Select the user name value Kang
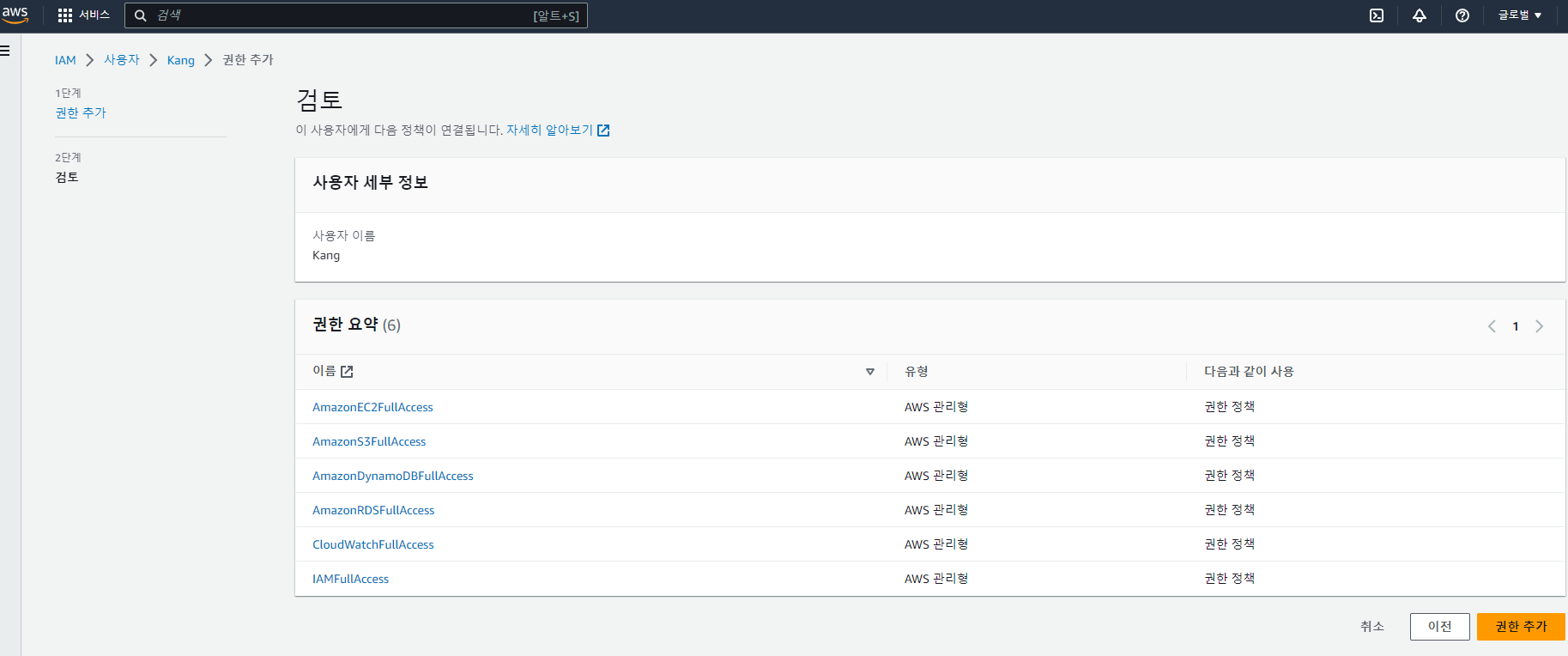 326,255
